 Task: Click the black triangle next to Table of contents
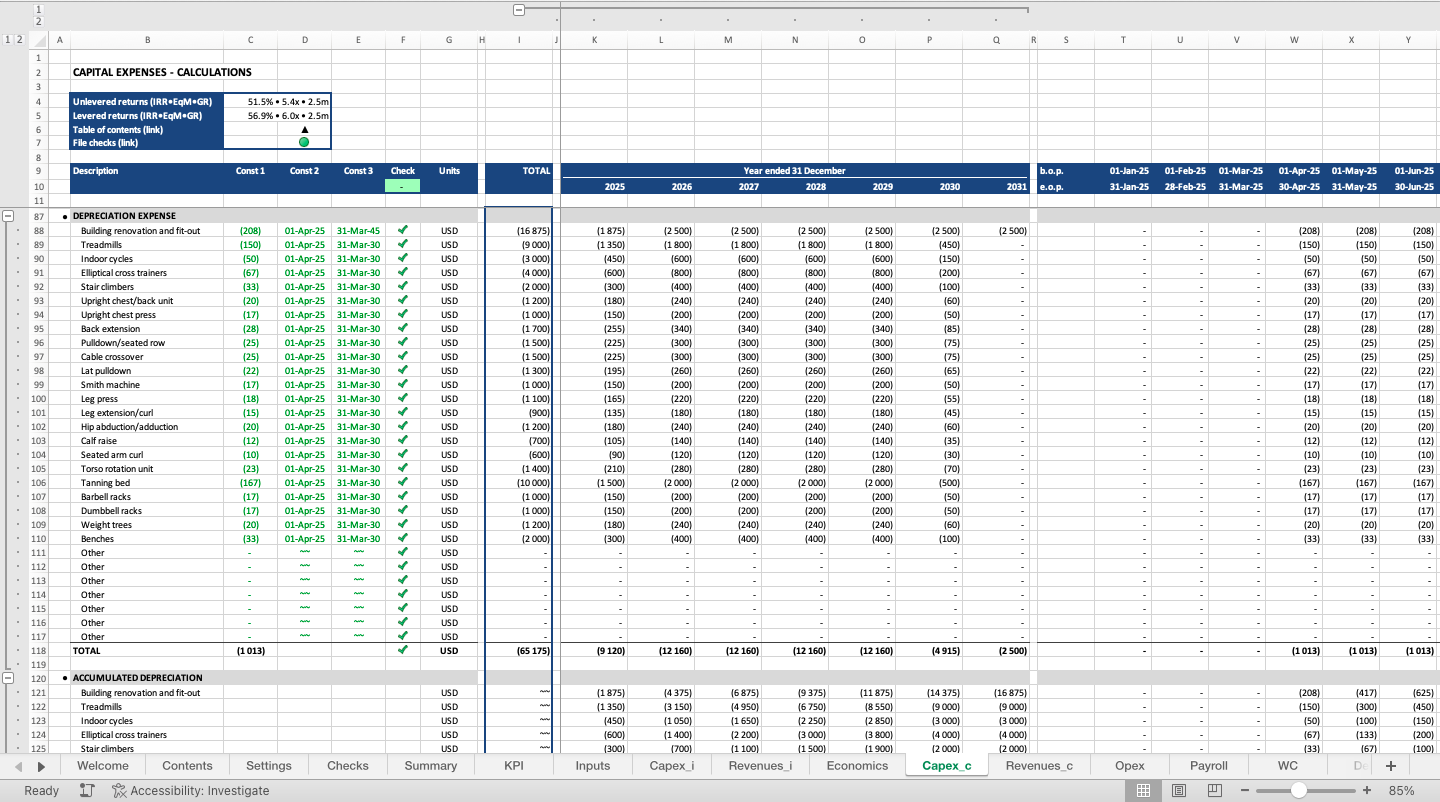(303, 129)
